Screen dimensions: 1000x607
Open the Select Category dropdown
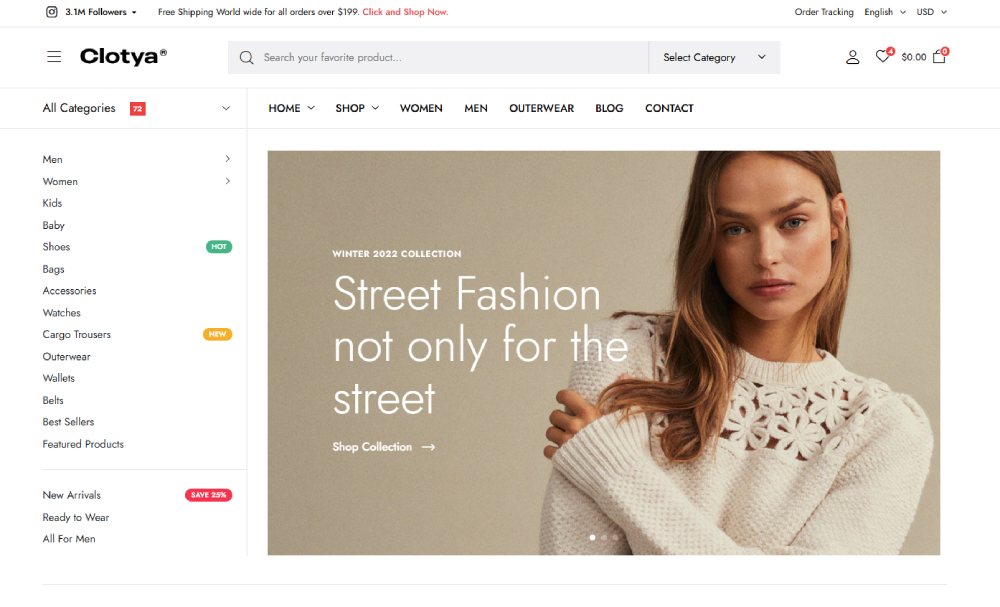[714, 58]
